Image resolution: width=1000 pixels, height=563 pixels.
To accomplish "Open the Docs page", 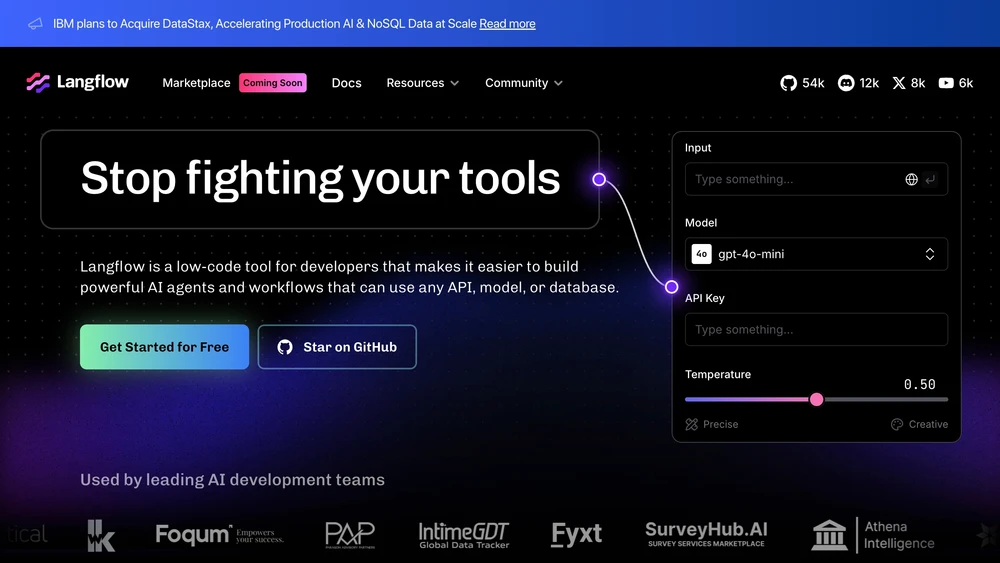I will click(x=346, y=83).
